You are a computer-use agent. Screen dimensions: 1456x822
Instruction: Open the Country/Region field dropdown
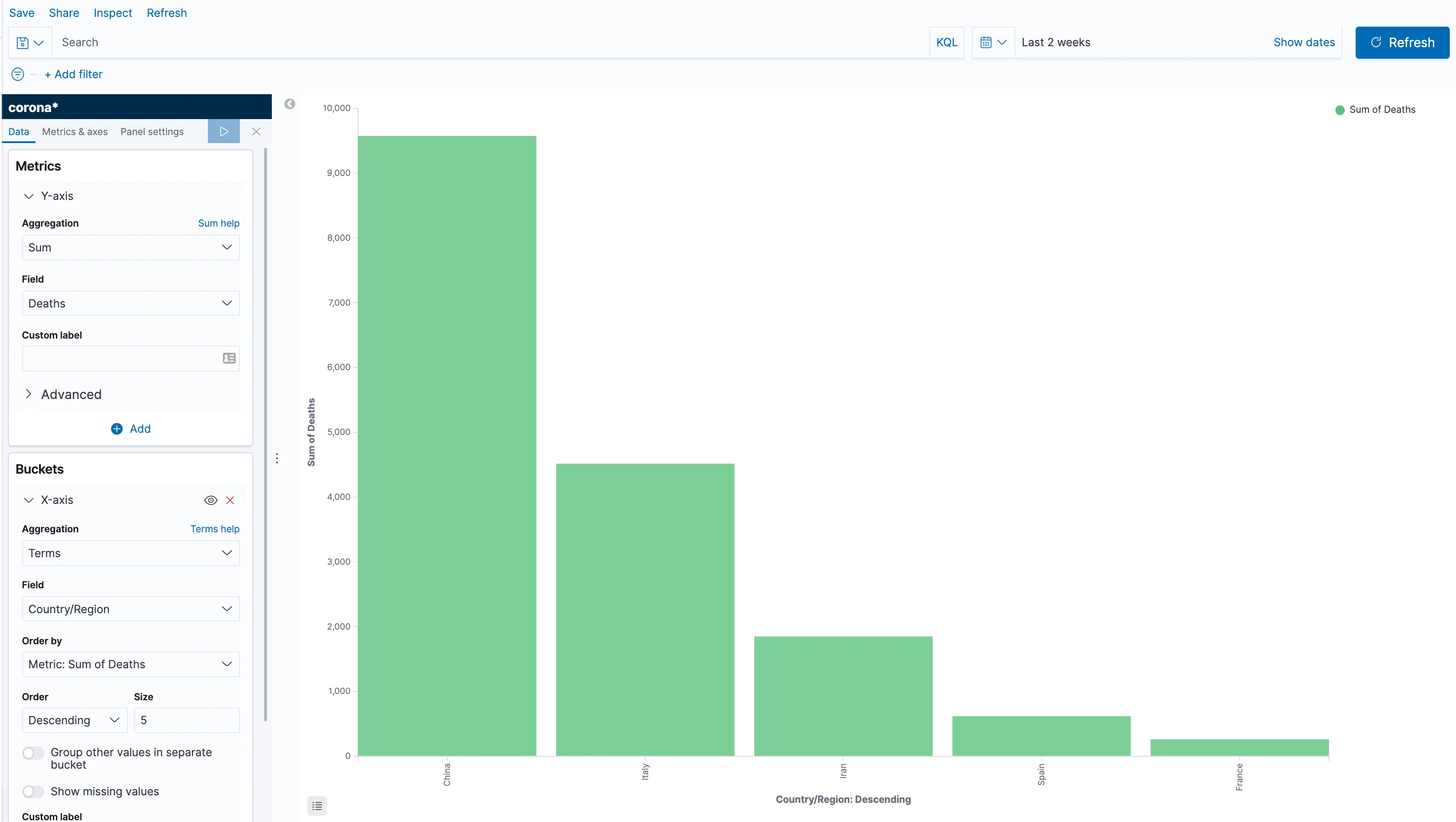[131, 609]
